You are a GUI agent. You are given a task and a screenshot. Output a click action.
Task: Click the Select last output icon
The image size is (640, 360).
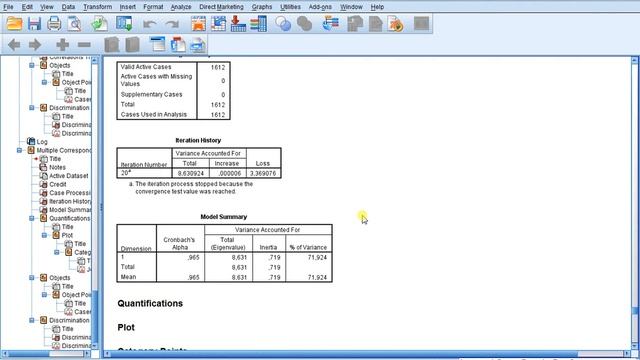[x=331, y=24]
